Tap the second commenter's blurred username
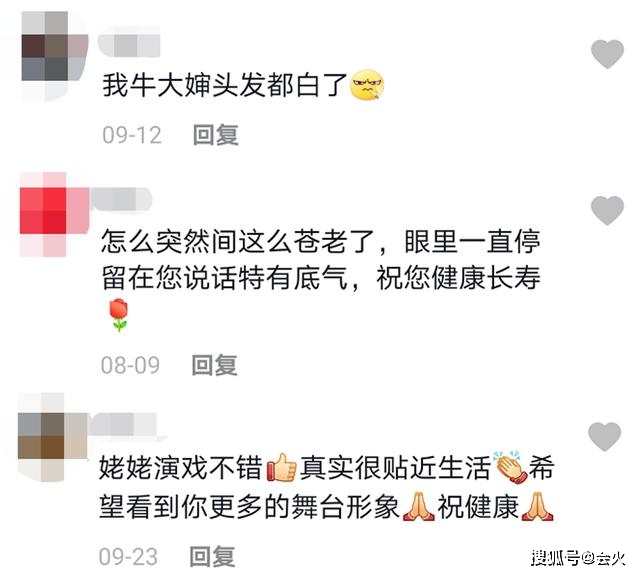Viewport: 640px width, 575px height. point(121,199)
